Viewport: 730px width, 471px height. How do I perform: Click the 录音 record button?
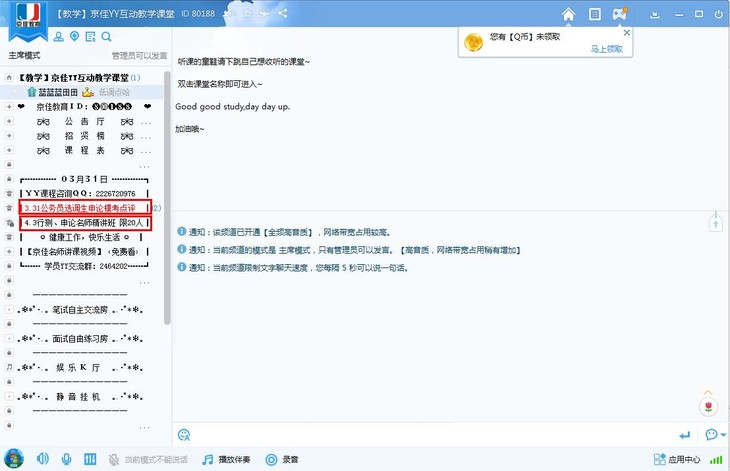[x=282, y=460]
